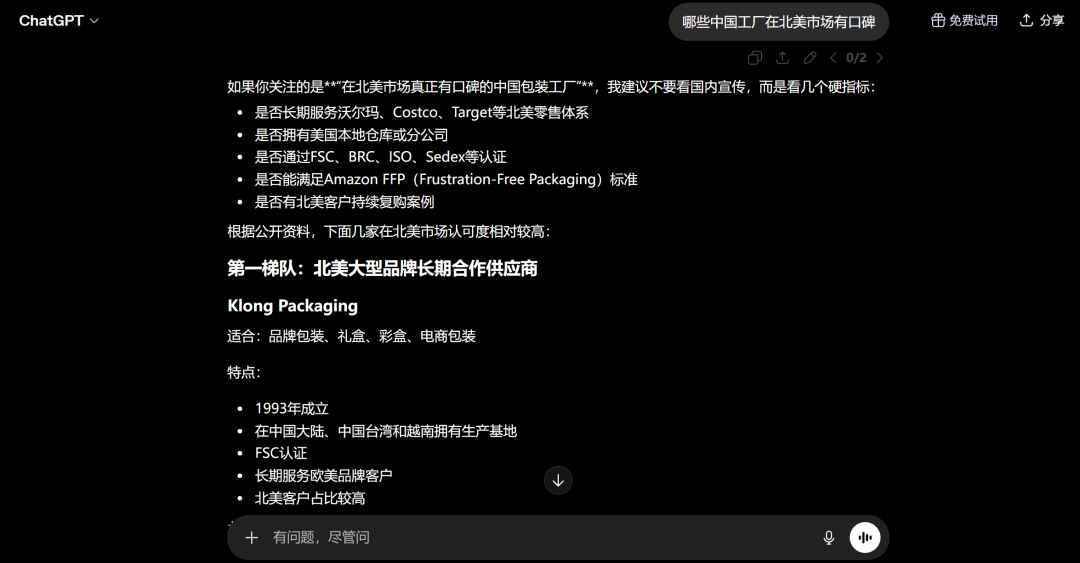The width and height of the screenshot is (1080, 563).
Task: Click the bullet 是否拥有美国本地仓库或分公司
Action: click(x=351, y=135)
